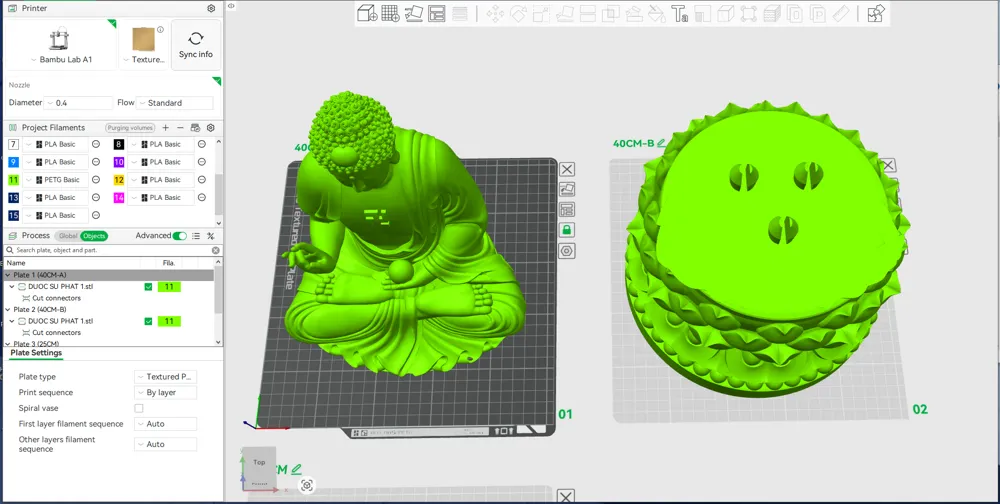The image size is (1000, 504).
Task: Open nozzle Diameter 0.4 dropdown
Action: [x=78, y=103]
